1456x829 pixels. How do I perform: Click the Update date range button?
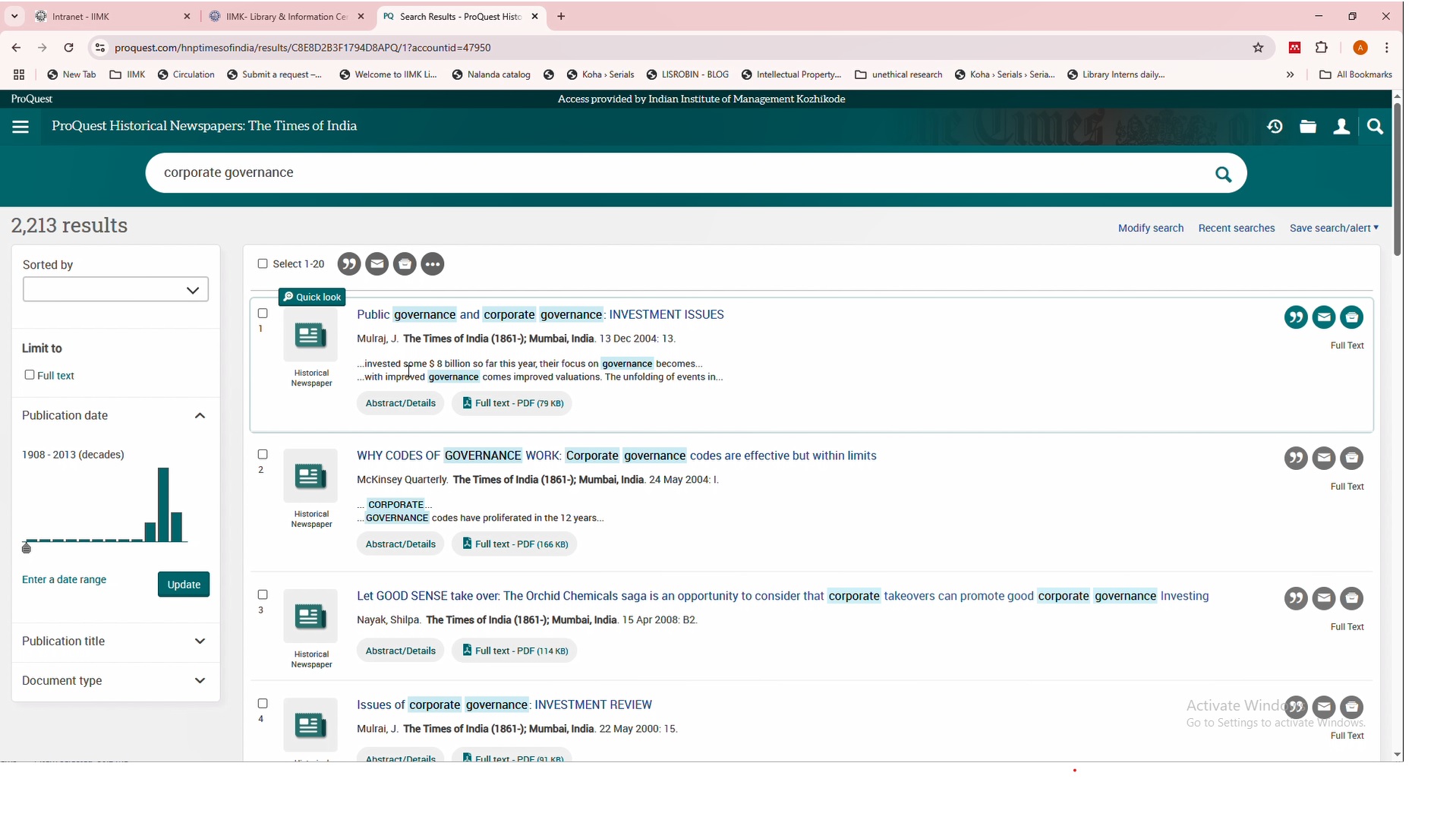(x=183, y=585)
